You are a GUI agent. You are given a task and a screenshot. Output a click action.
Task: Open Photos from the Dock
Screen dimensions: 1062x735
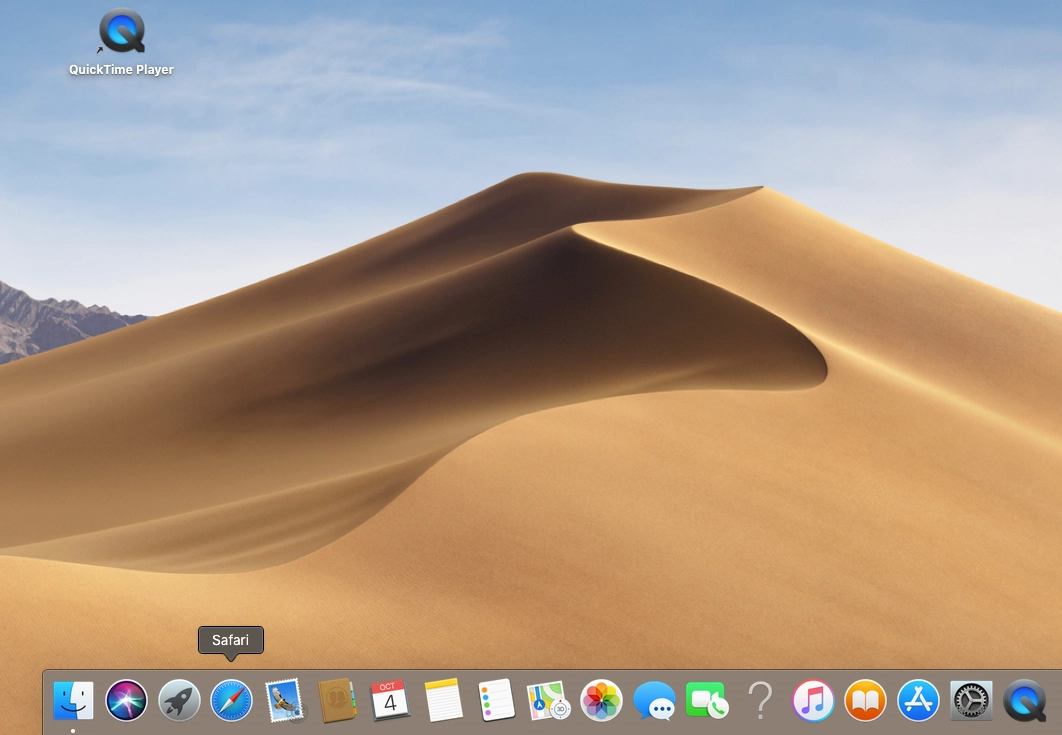point(601,700)
